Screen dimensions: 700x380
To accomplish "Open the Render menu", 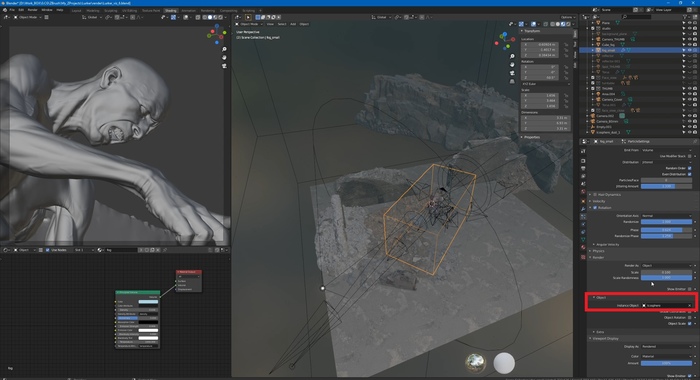I will [x=33, y=10].
